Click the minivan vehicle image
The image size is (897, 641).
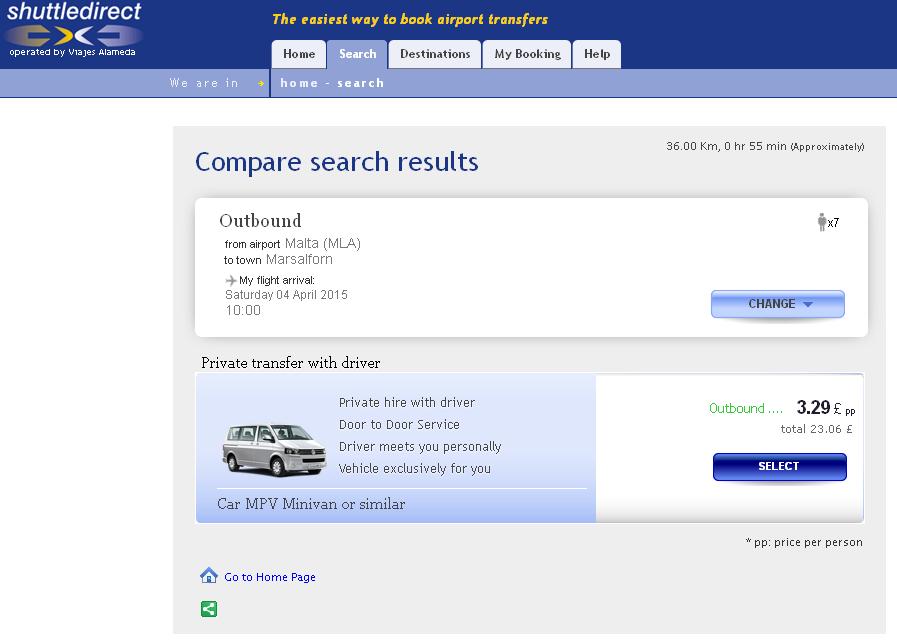point(274,450)
